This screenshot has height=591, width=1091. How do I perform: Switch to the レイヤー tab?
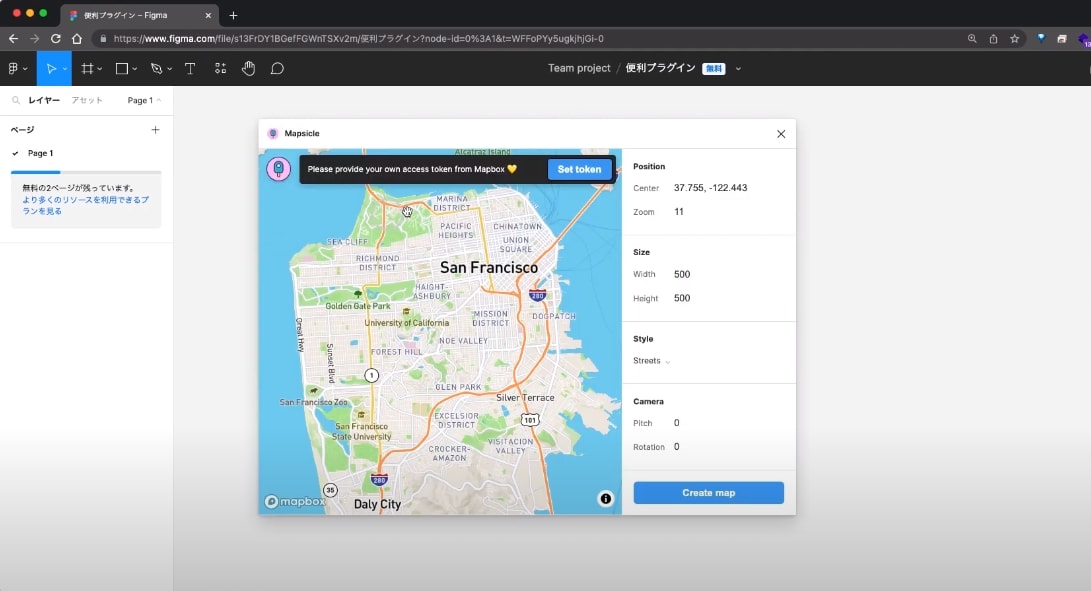(44, 100)
